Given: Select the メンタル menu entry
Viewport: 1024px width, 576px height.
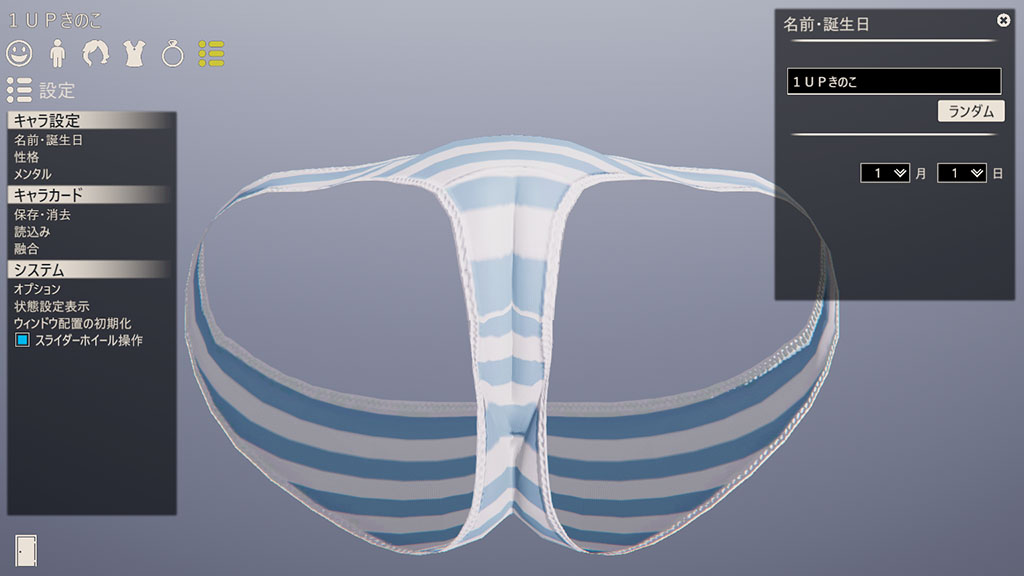Looking at the screenshot, I should tap(33, 174).
